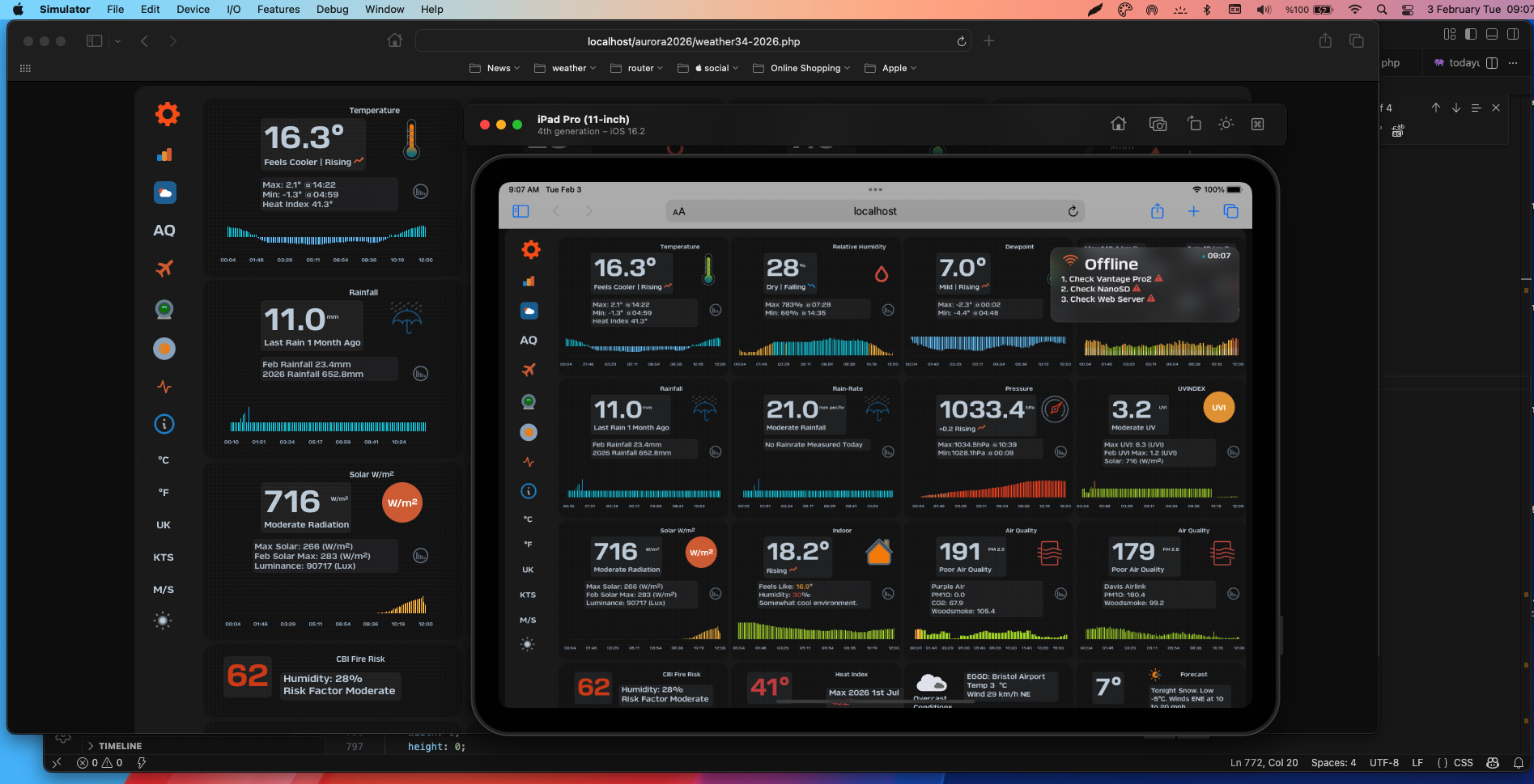Click the orange settings gear in left sidebar
The image size is (1534, 784).
pos(167,114)
